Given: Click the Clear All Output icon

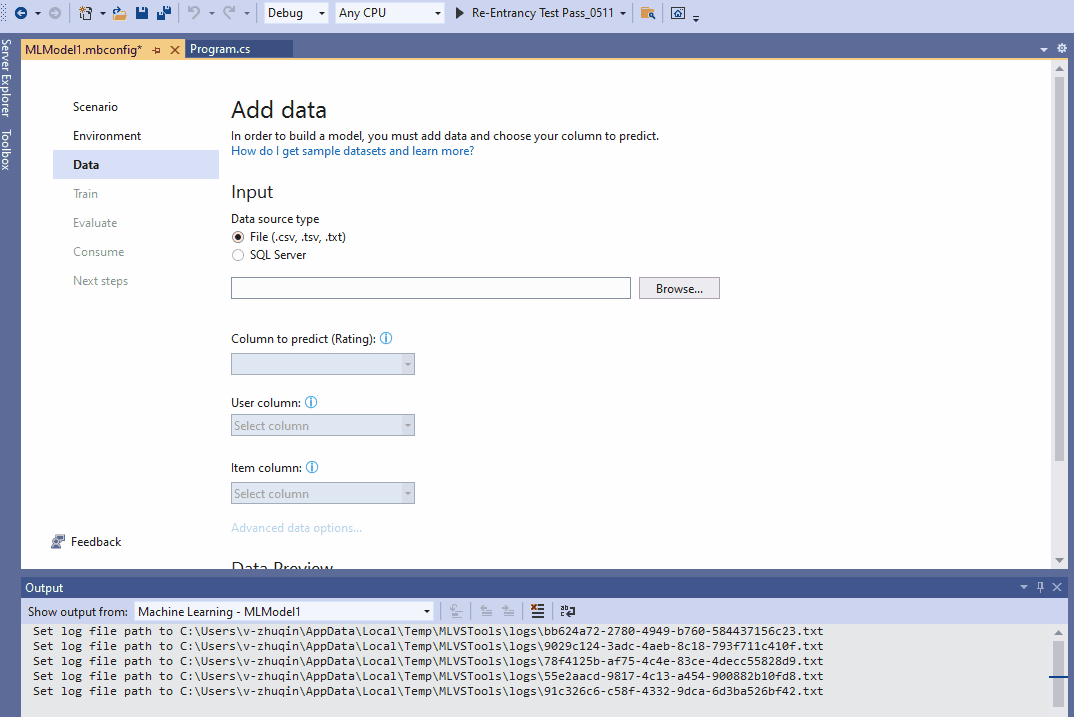Looking at the screenshot, I should pyautogui.click(x=538, y=610).
